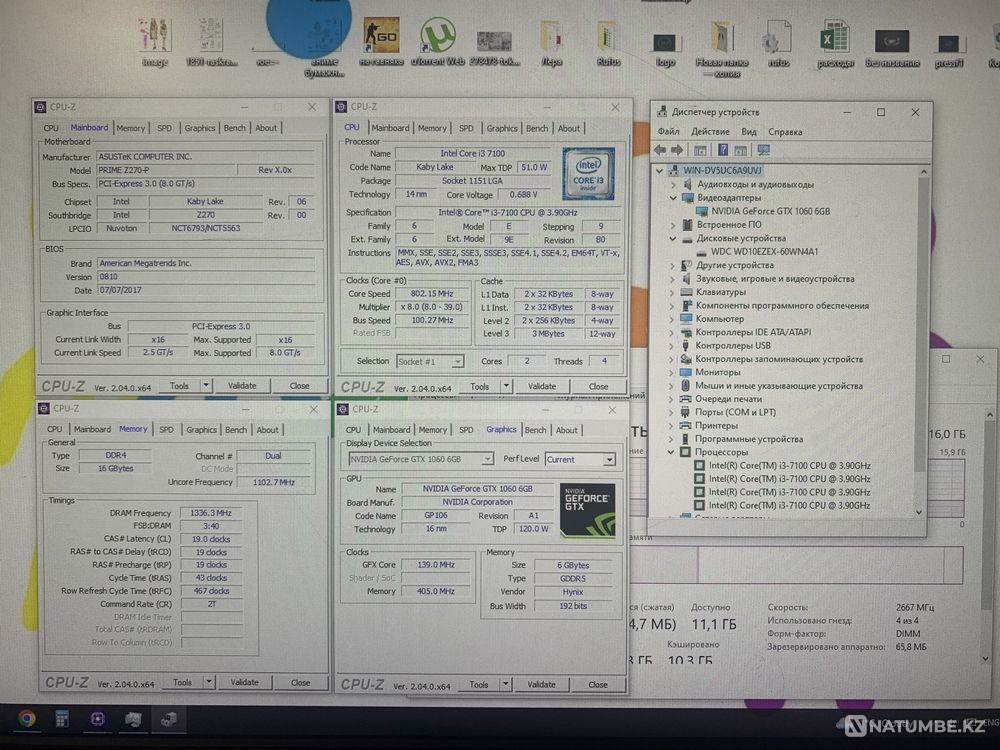
Task: Open the Excel file on the desktop
Action: tap(835, 42)
